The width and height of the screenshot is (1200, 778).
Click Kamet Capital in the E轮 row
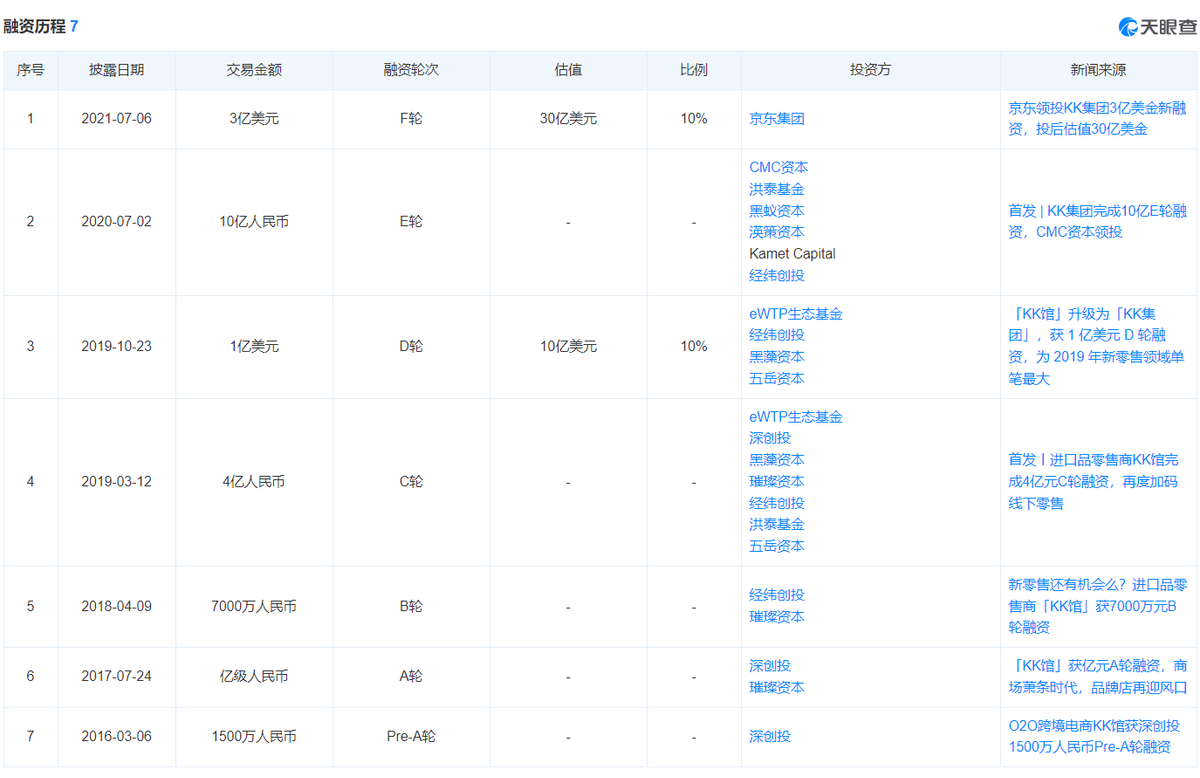pos(792,254)
